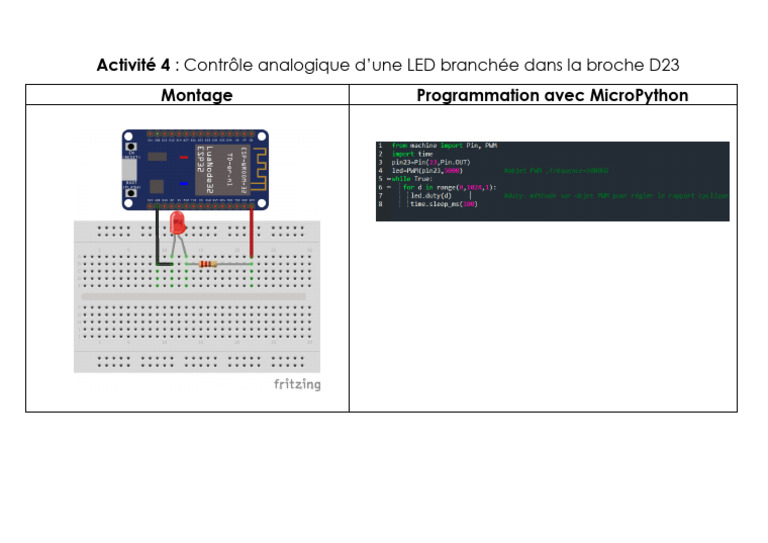Click the title 'Activité 4' heading text
The width and height of the screenshot is (768, 543).
[133, 65]
